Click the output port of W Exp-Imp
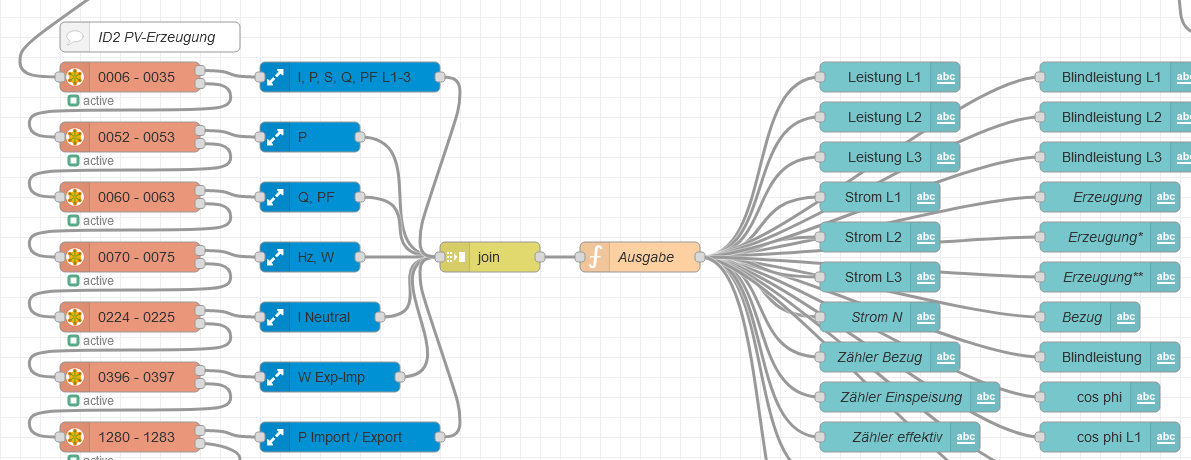1191x460 pixels. 400,377
